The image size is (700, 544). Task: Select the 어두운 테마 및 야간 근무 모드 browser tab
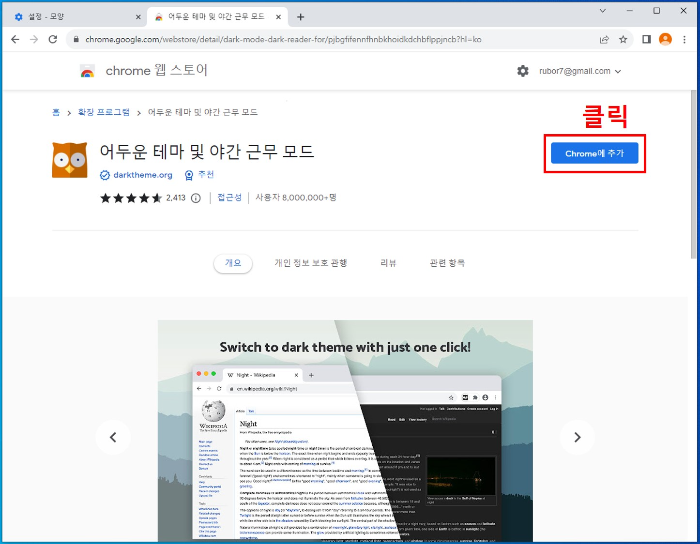217,17
